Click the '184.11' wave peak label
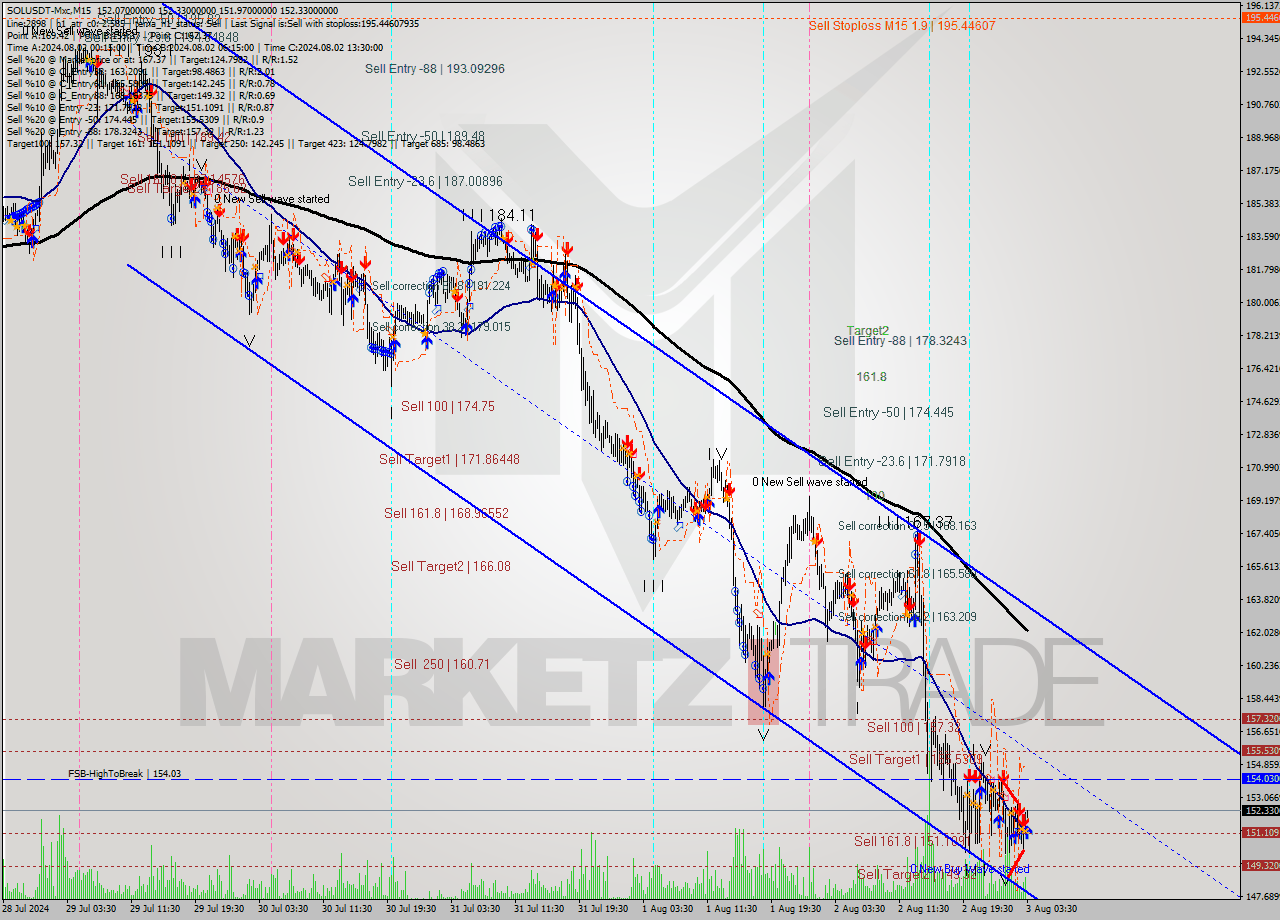 click(x=512, y=215)
